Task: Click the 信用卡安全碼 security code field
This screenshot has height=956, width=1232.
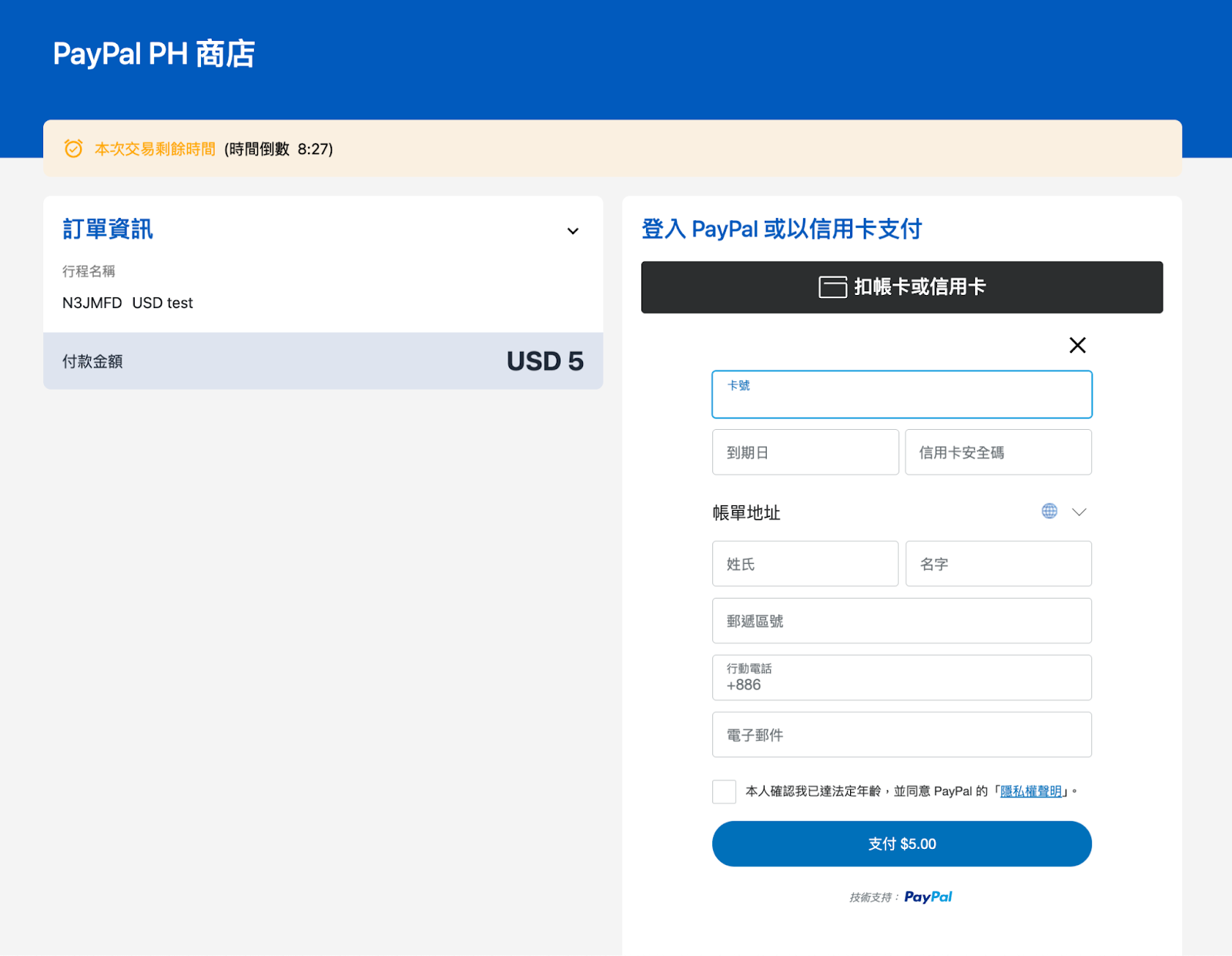Action: point(998,452)
